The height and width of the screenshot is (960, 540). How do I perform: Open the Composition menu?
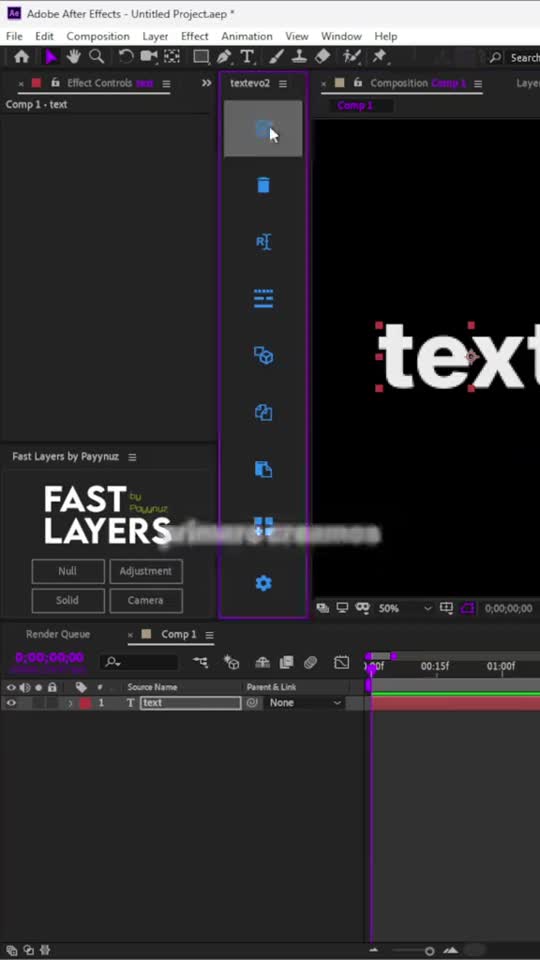98,36
